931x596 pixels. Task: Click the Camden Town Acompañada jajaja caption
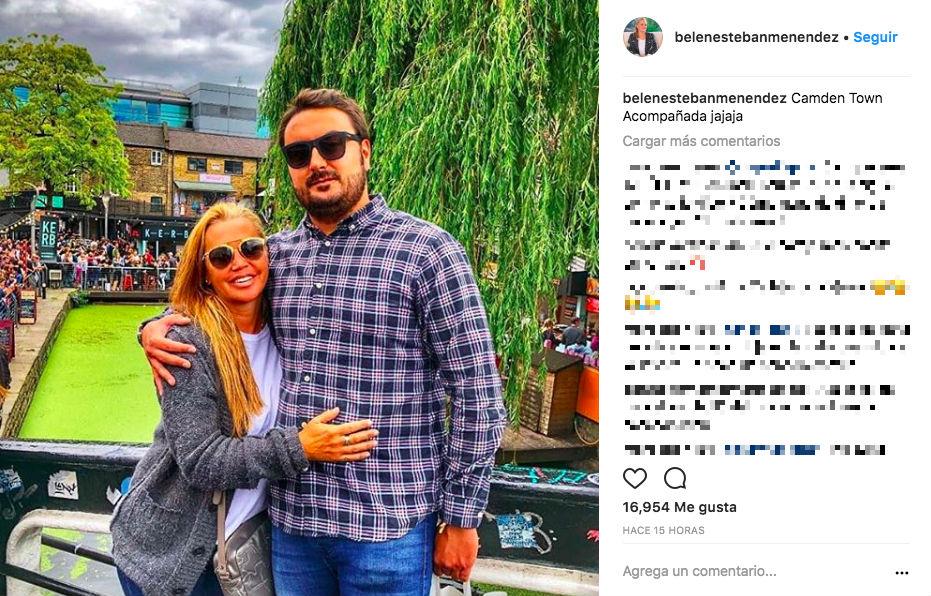(x=752, y=107)
